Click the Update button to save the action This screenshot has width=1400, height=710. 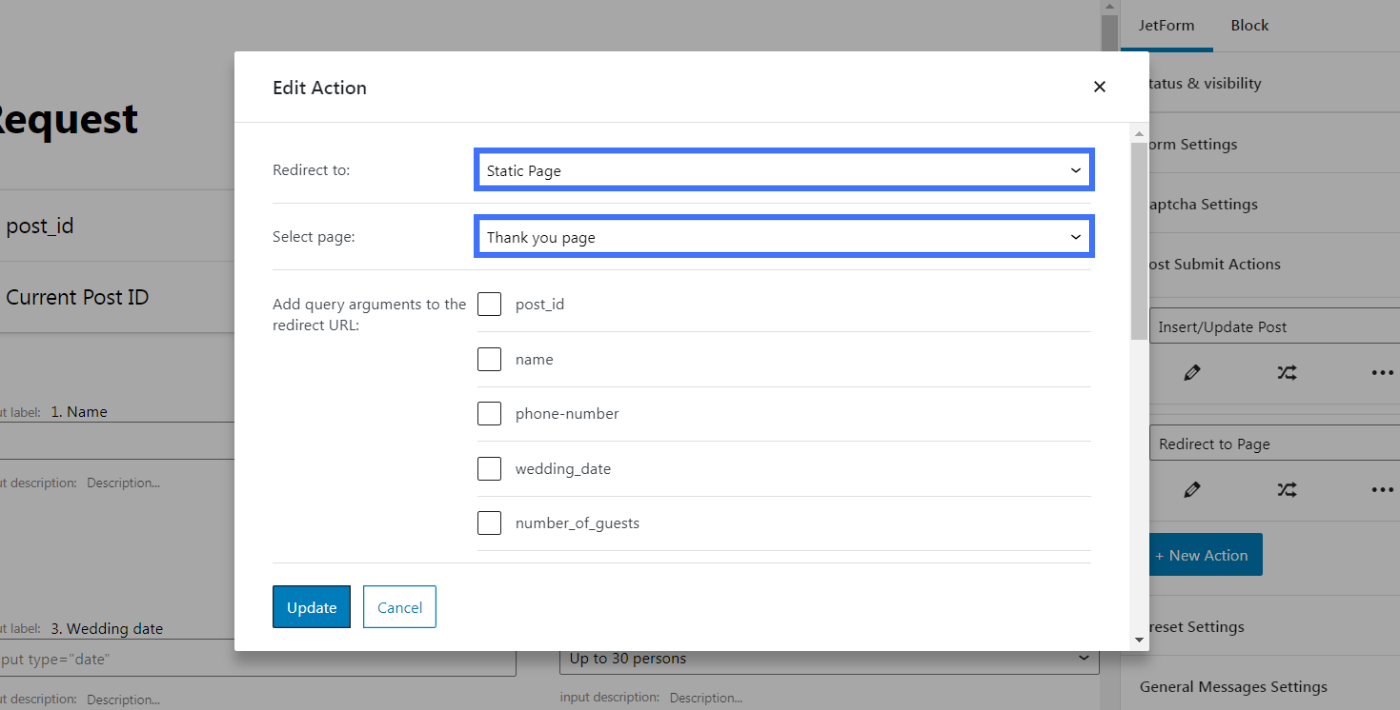pos(311,606)
